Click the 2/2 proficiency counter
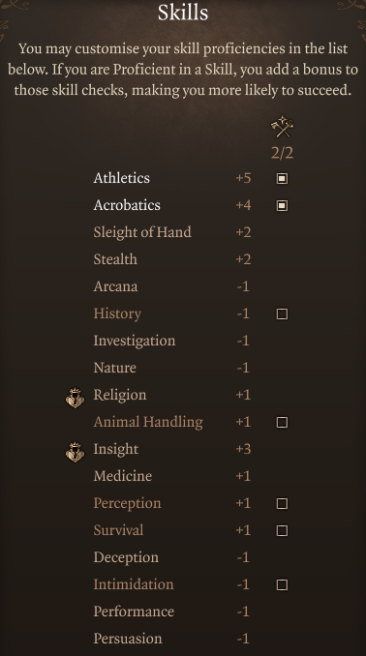The width and height of the screenshot is (366, 656). [x=282, y=153]
